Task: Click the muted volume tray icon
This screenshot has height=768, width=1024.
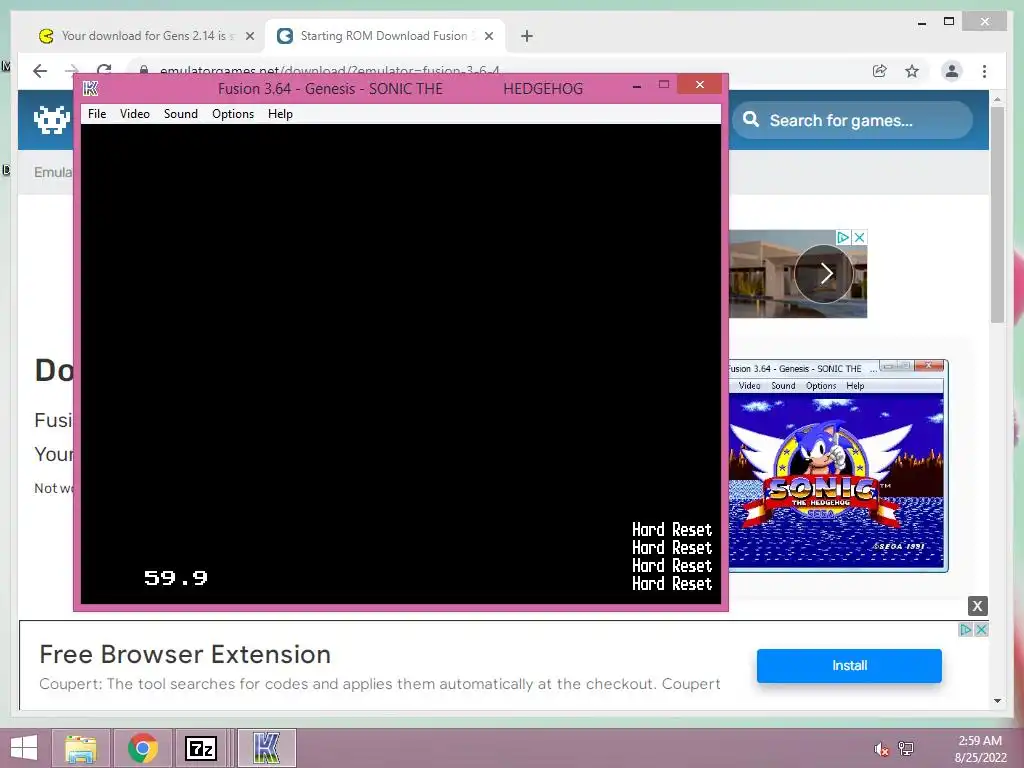Action: coord(881,748)
